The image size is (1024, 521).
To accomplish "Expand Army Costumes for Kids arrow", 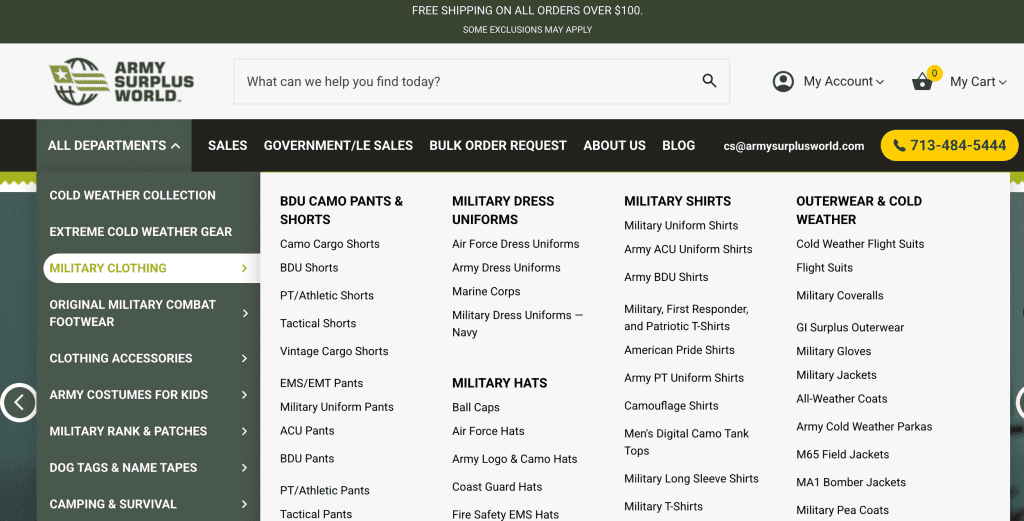I will coord(244,395).
